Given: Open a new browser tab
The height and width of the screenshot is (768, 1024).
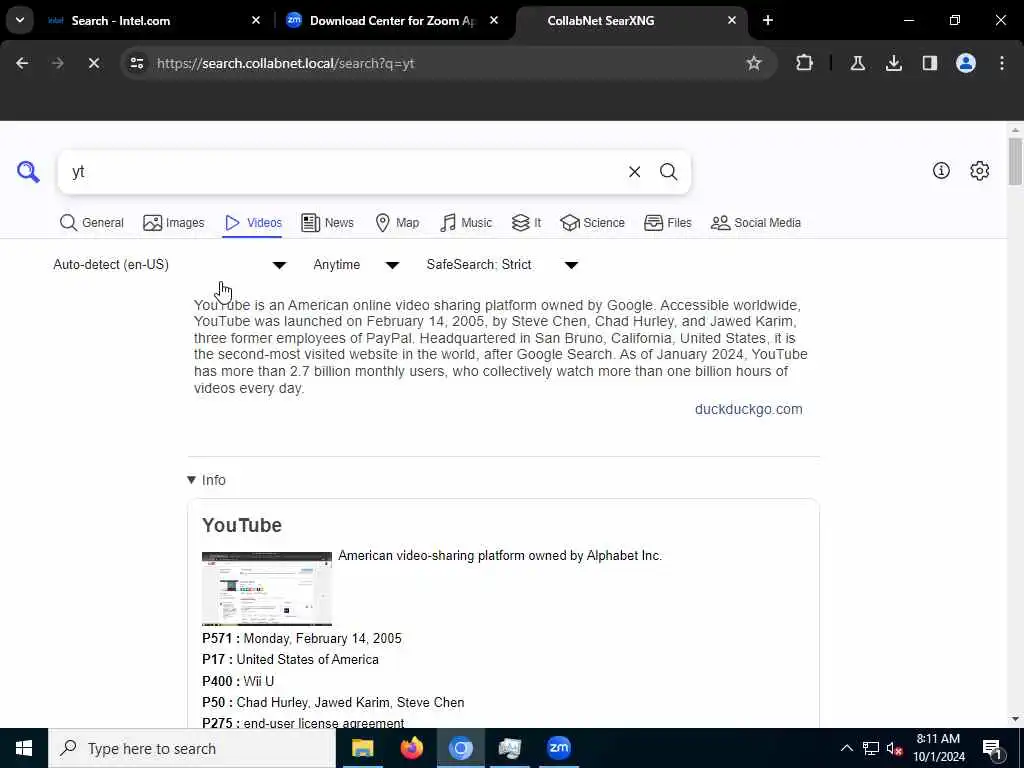Looking at the screenshot, I should [x=767, y=20].
